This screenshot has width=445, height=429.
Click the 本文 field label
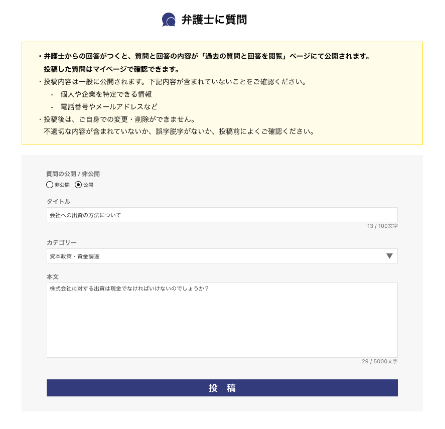53,277
